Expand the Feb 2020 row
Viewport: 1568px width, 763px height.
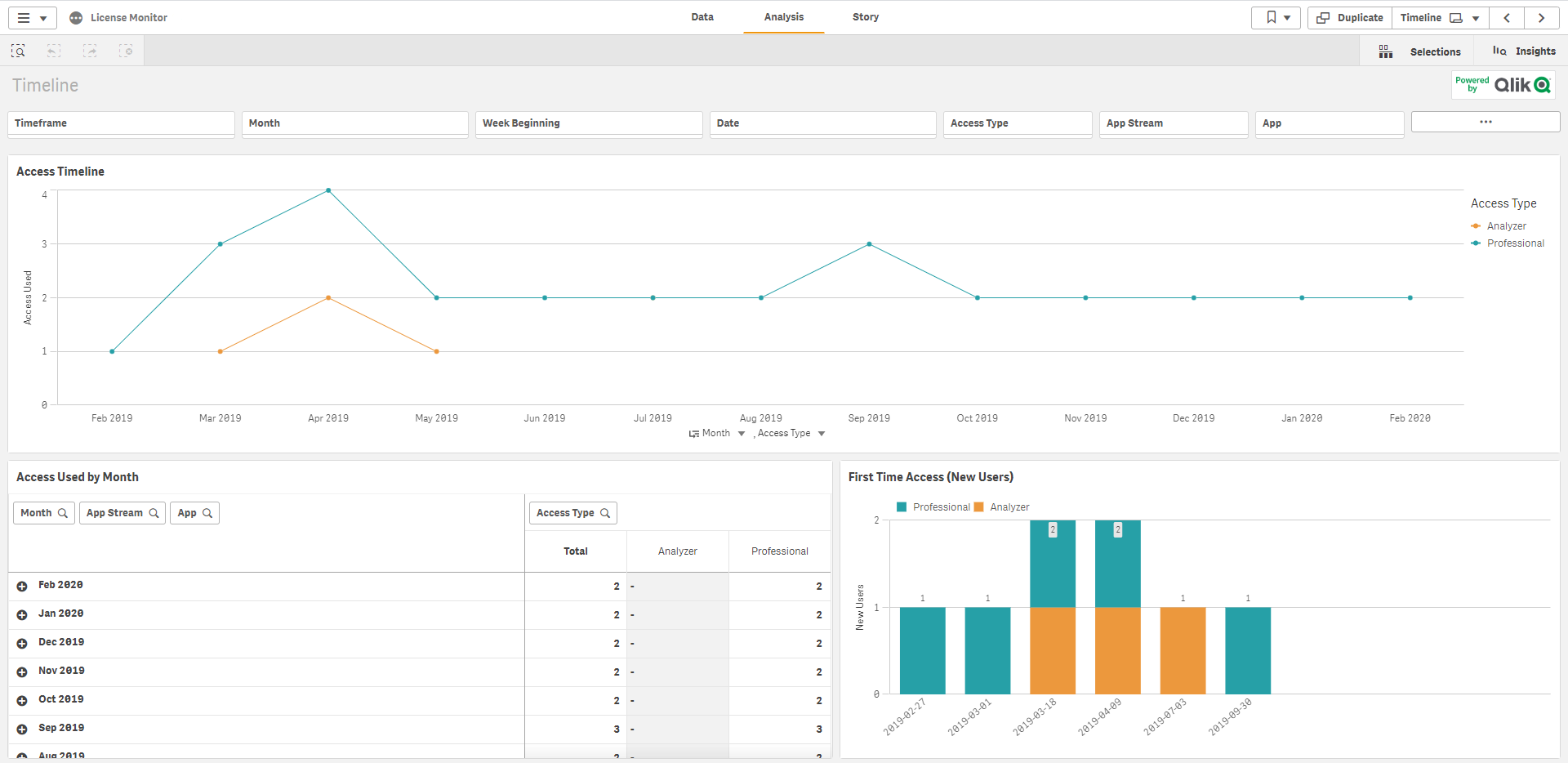(22, 587)
